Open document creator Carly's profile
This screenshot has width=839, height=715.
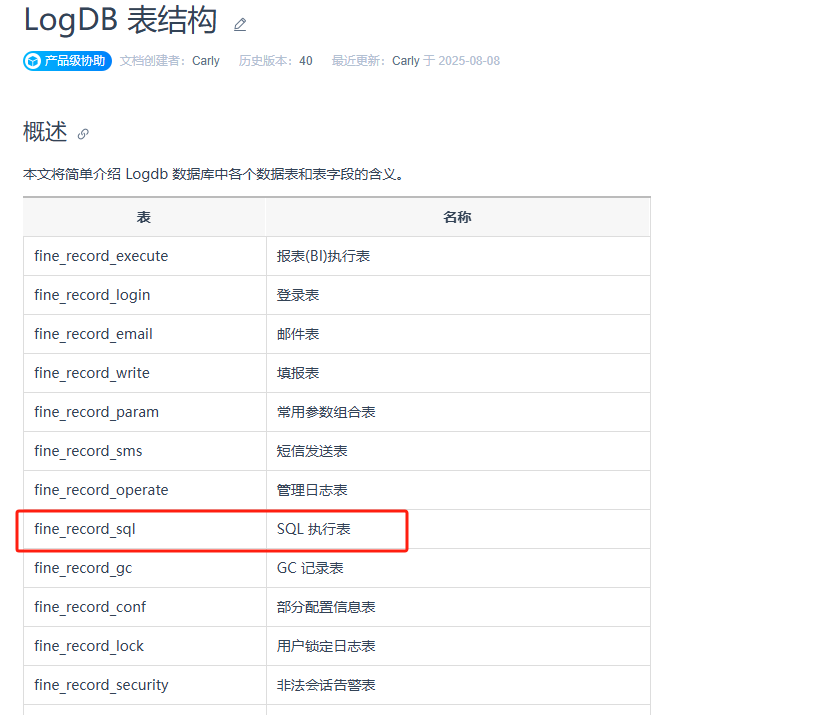pyautogui.click(x=205, y=61)
